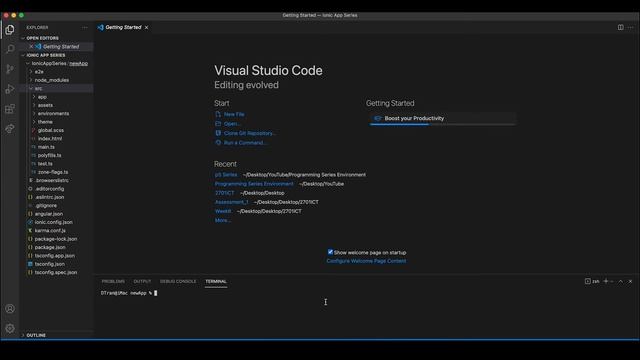The image size is (640, 360).
Task: Select the Getting Started editor tab
Action: 123,27
